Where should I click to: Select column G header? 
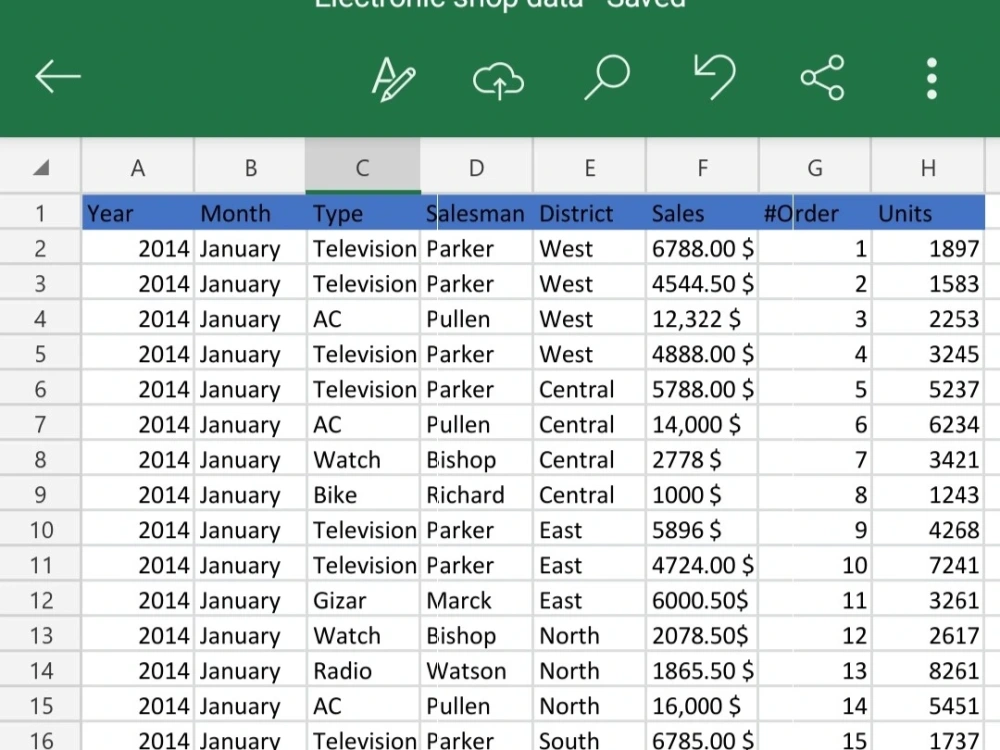tap(815, 168)
